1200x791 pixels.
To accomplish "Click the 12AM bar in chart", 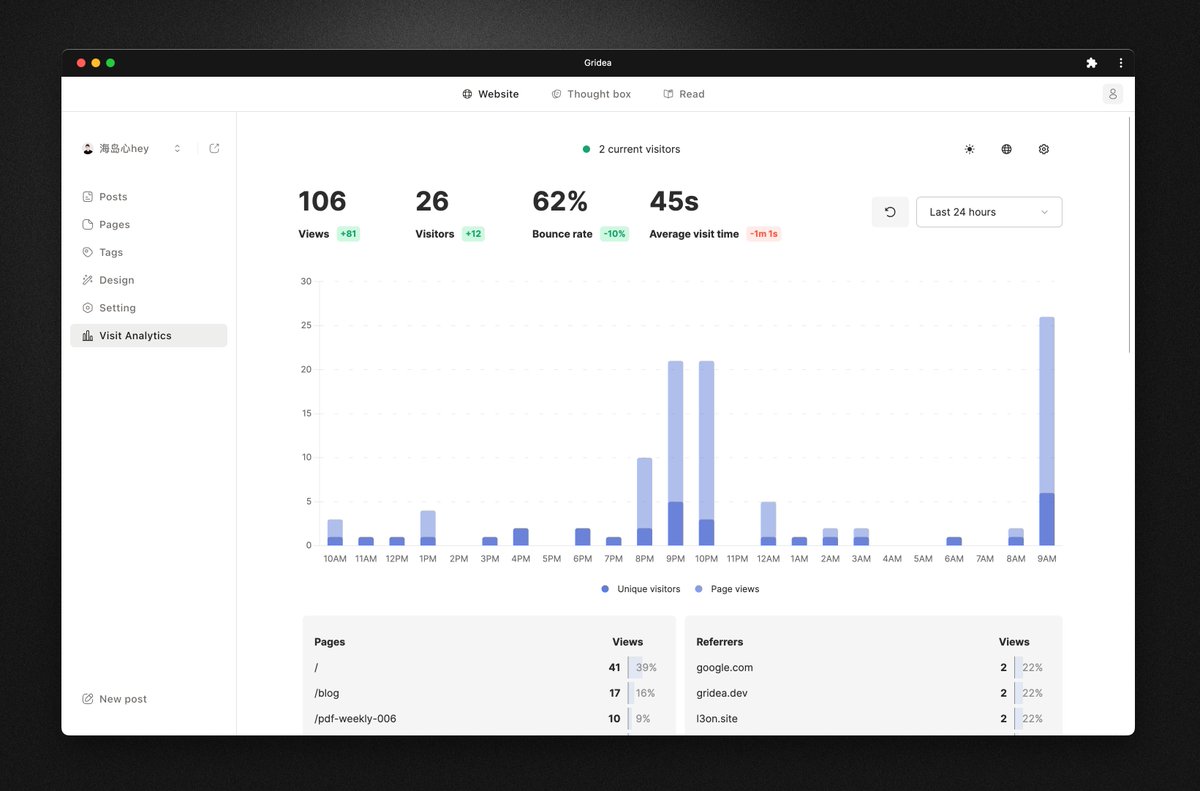I will point(768,523).
